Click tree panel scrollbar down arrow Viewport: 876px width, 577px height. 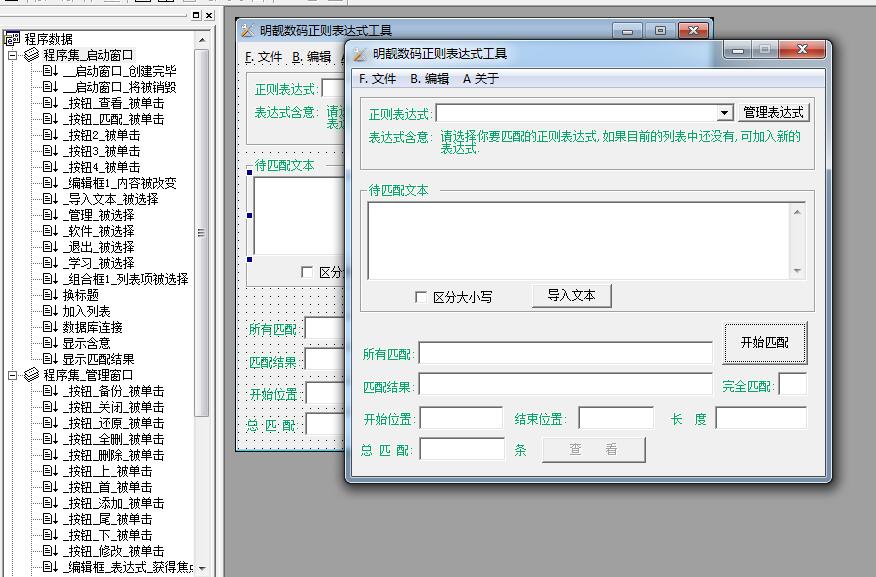pyautogui.click(x=202, y=568)
